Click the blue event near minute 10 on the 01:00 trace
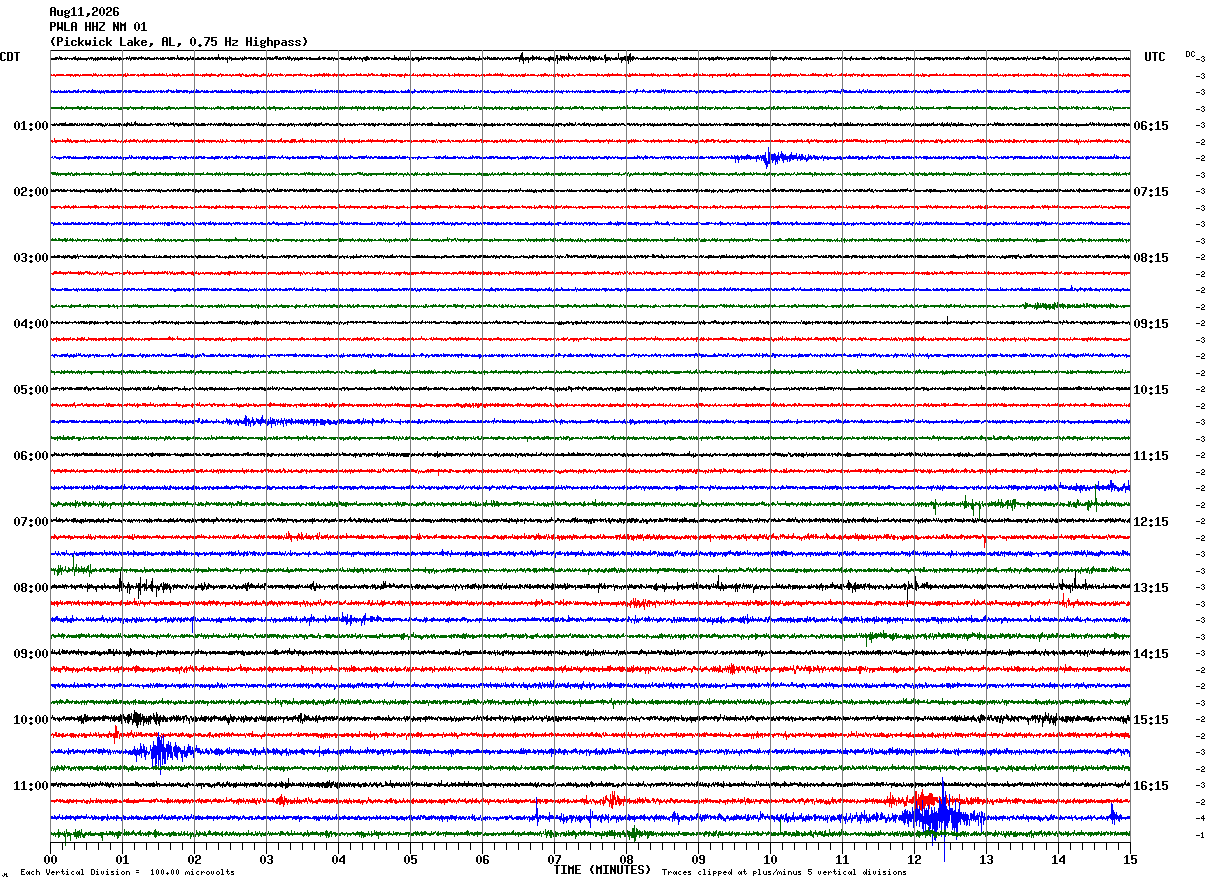Screen dimensions: 1210x886 click(770, 157)
